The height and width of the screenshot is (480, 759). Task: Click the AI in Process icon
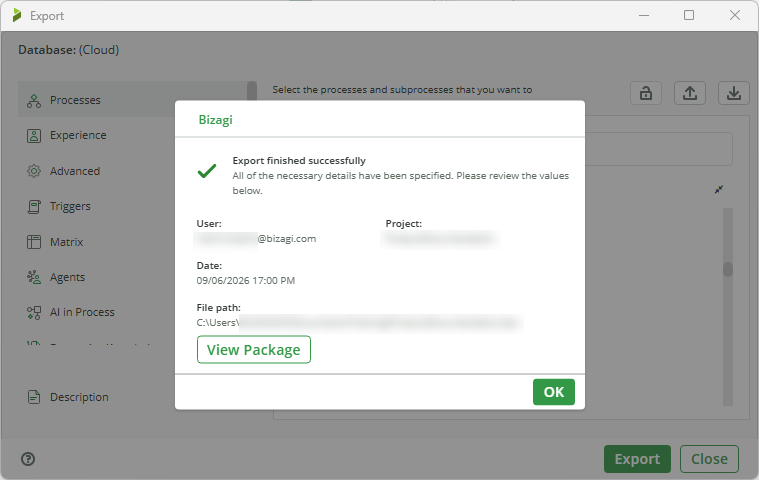click(x=34, y=313)
